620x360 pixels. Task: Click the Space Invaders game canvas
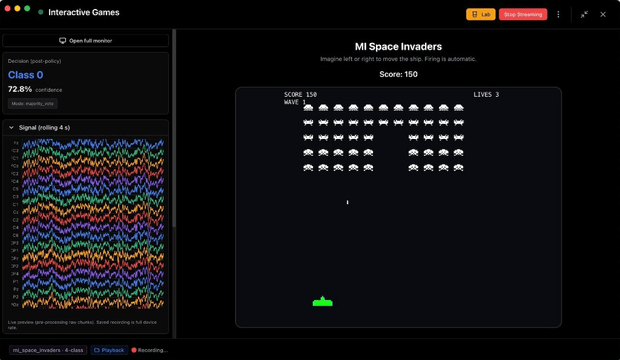click(398, 207)
